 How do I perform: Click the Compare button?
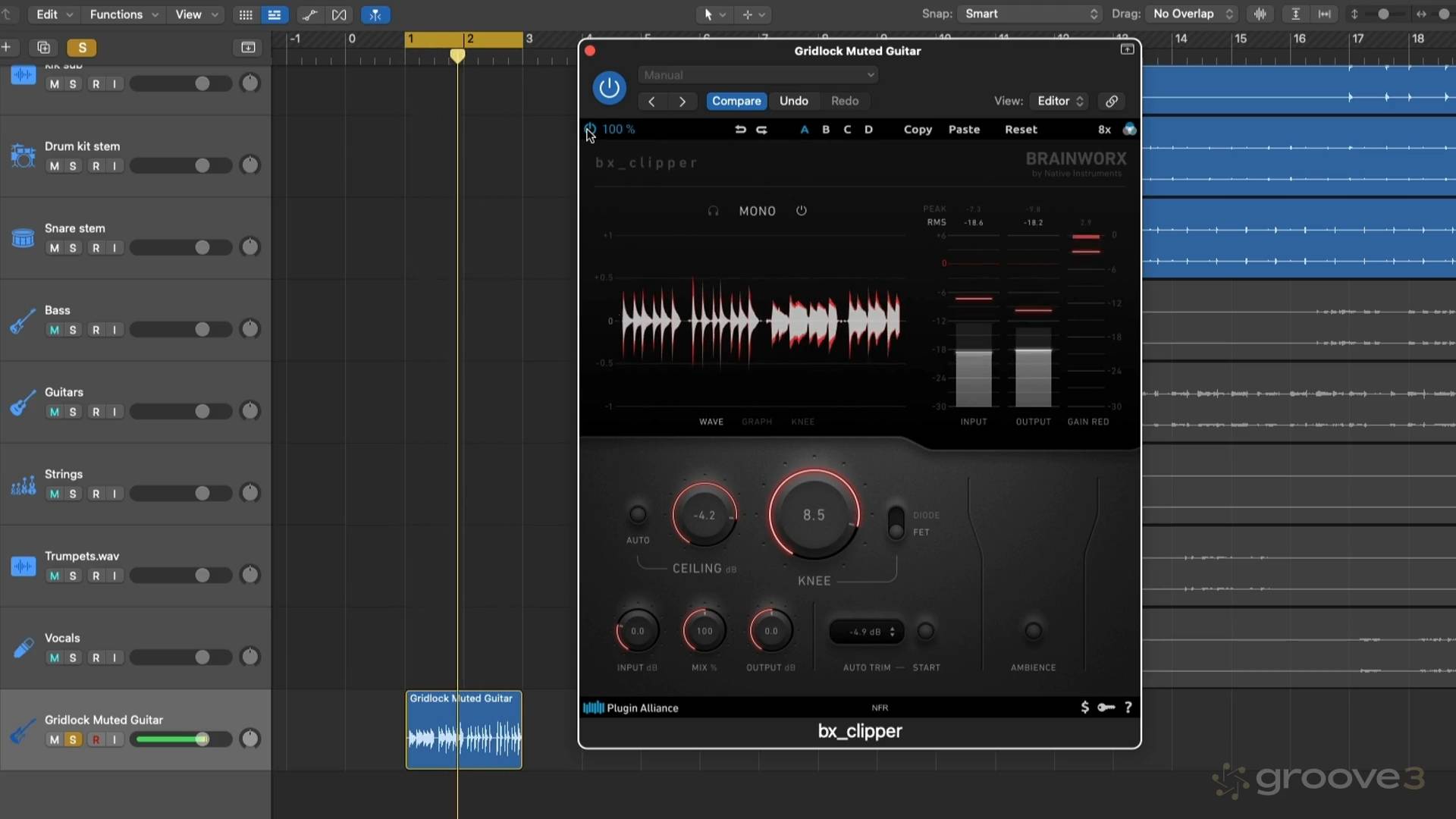(x=736, y=101)
